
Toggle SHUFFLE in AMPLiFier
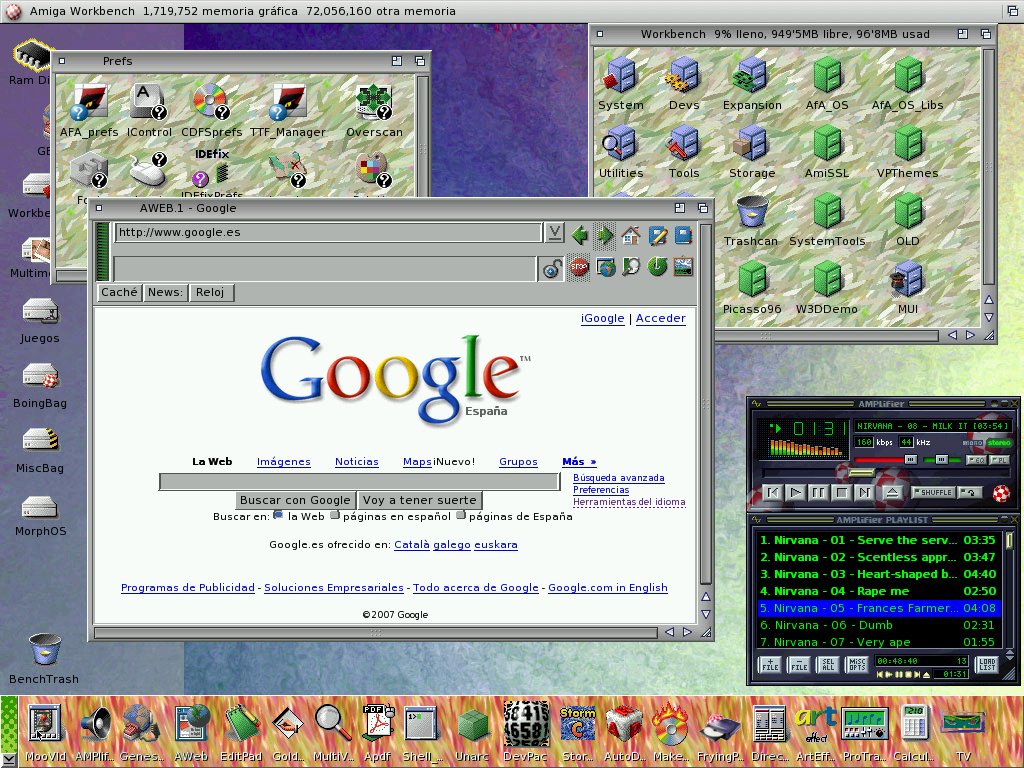coord(933,492)
